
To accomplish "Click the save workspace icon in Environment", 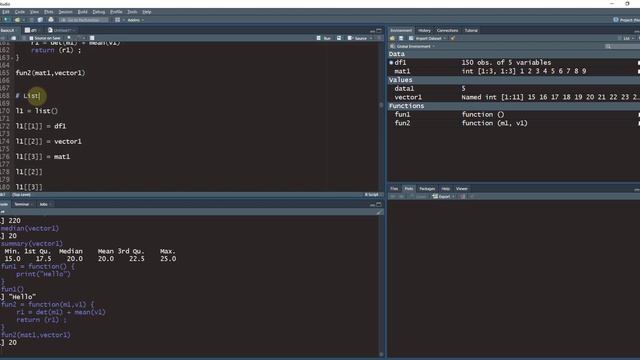I will pyautogui.click(x=401, y=38).
